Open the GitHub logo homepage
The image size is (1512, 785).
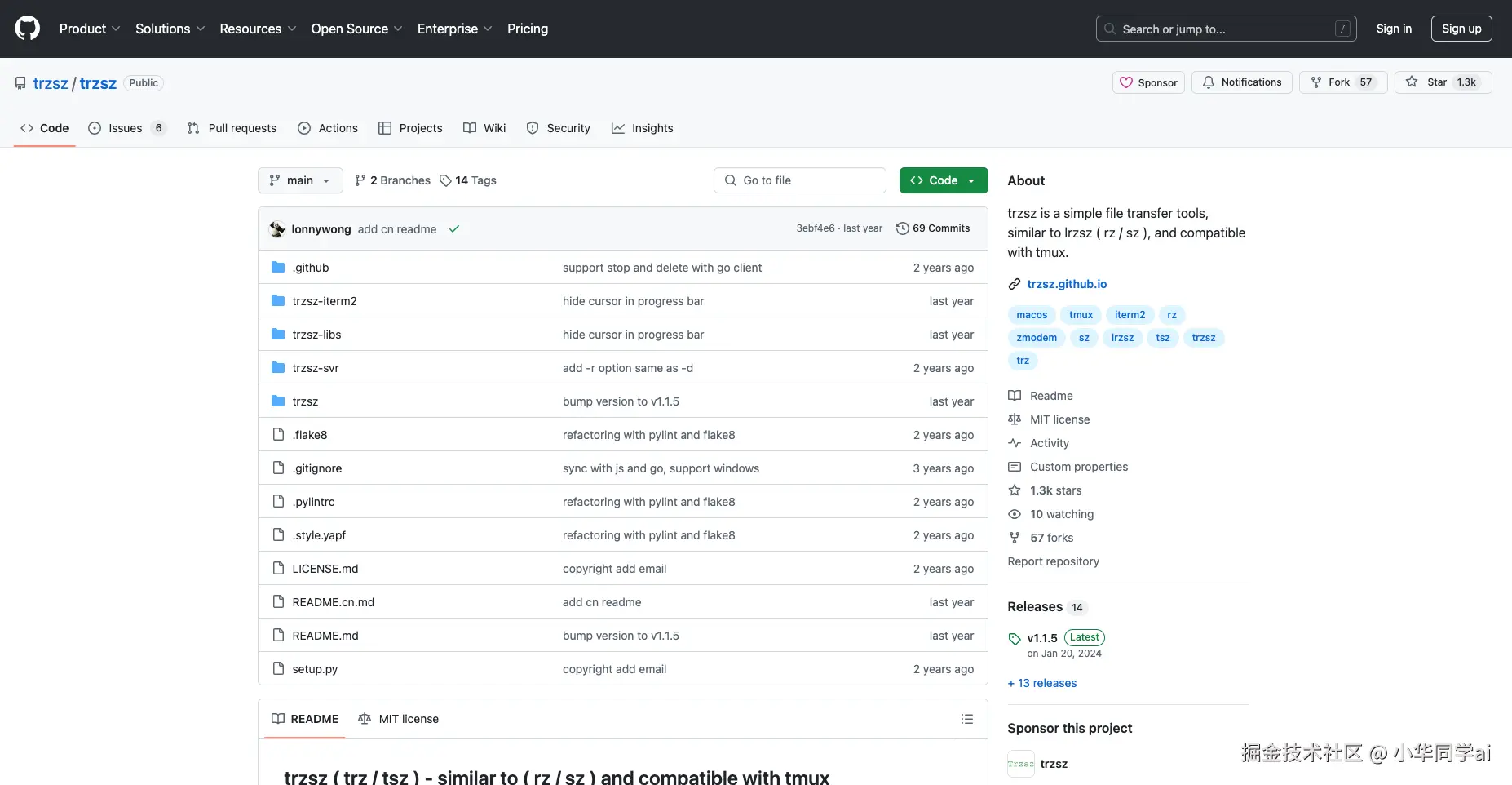tap(27, 29)
